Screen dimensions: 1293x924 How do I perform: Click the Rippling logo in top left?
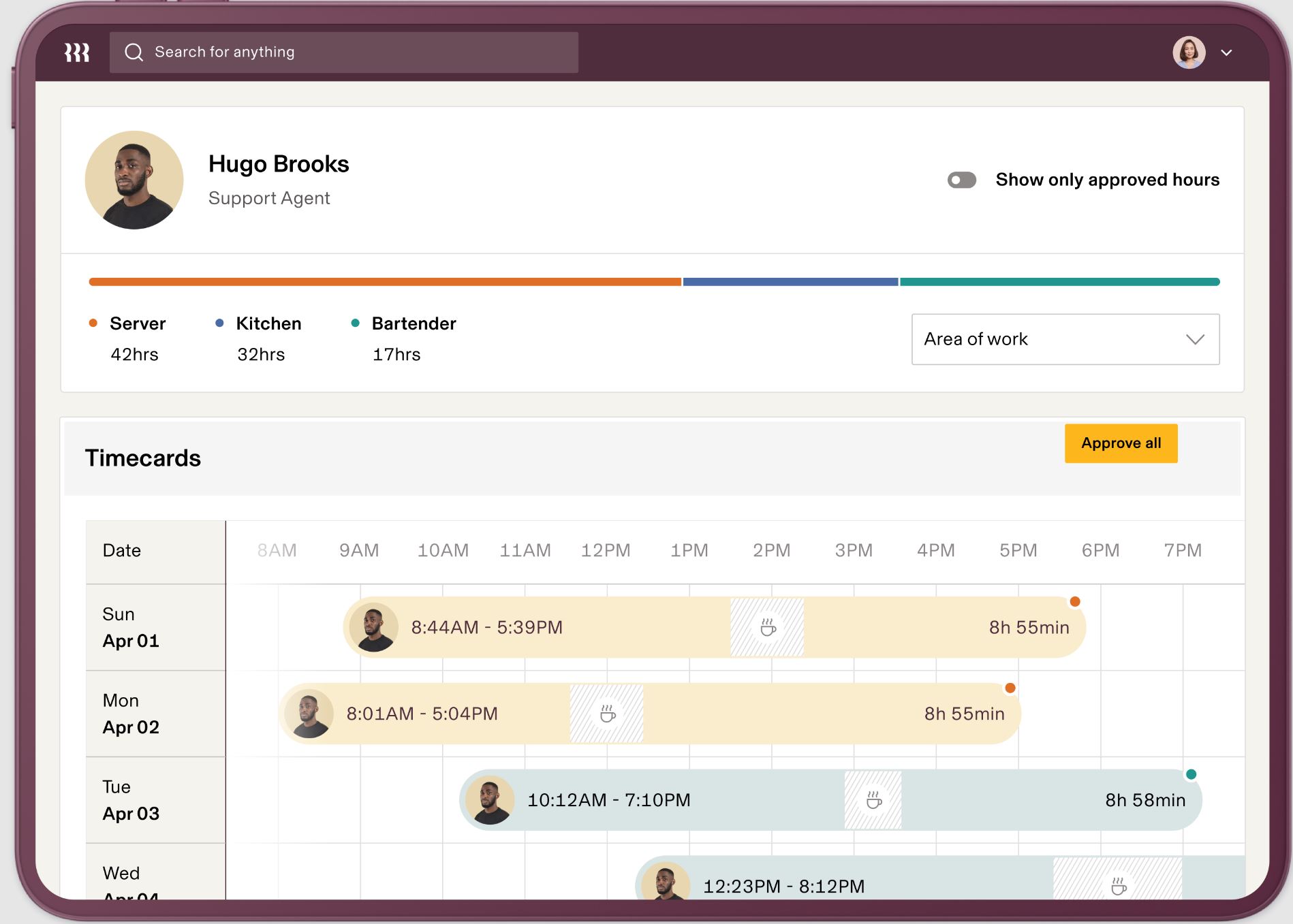pos(77,52)
